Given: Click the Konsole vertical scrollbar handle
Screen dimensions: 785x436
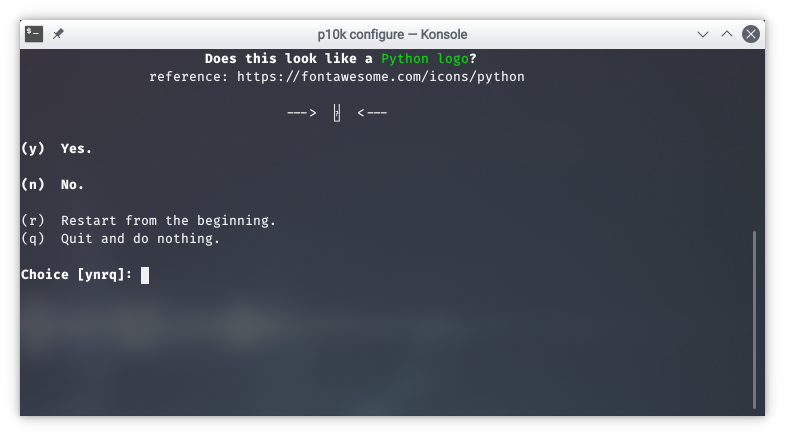Looking at the screenshot, I should click(x=754, y=320).
